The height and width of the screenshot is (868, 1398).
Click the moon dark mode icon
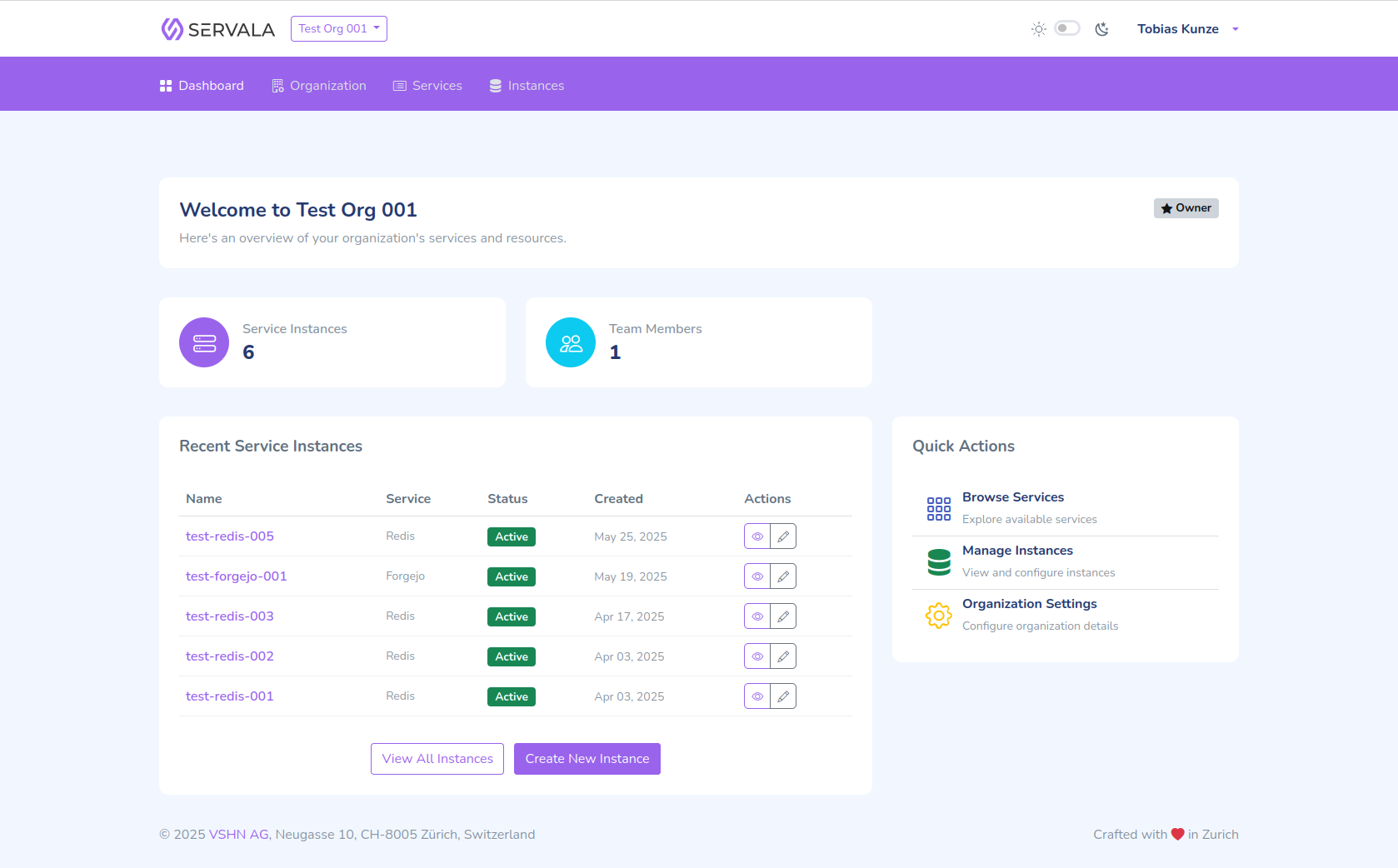point(1101,29)
